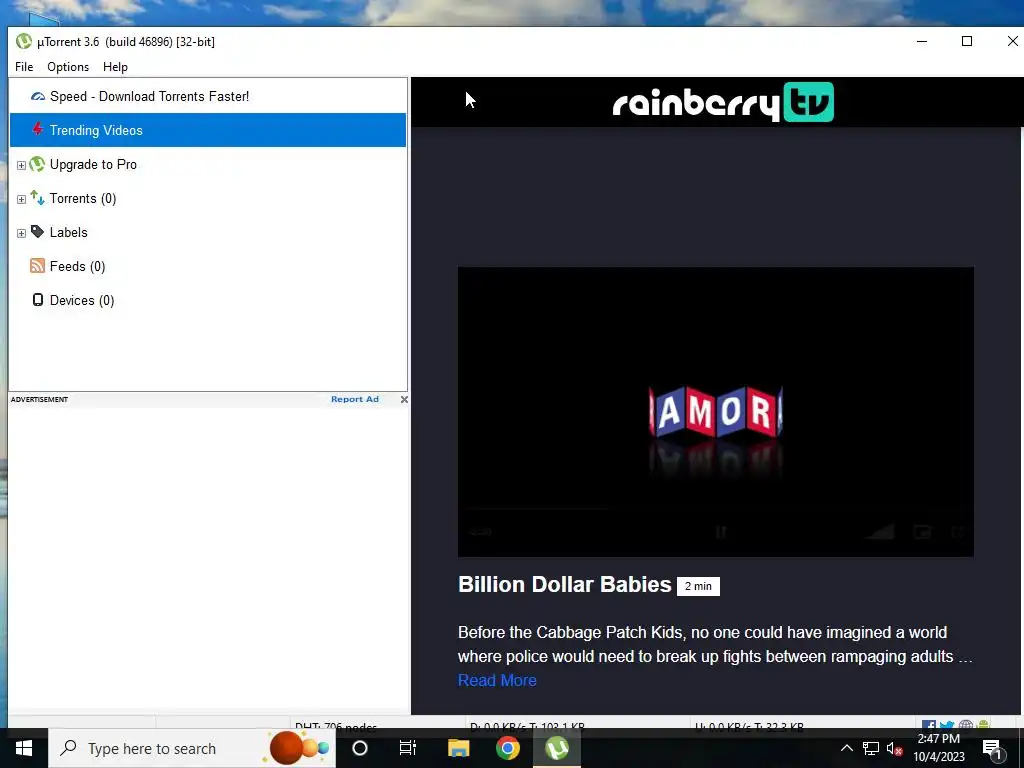The image size is (1024, 768).
Task: Click the Report Ad link
Action: point(355,399)
